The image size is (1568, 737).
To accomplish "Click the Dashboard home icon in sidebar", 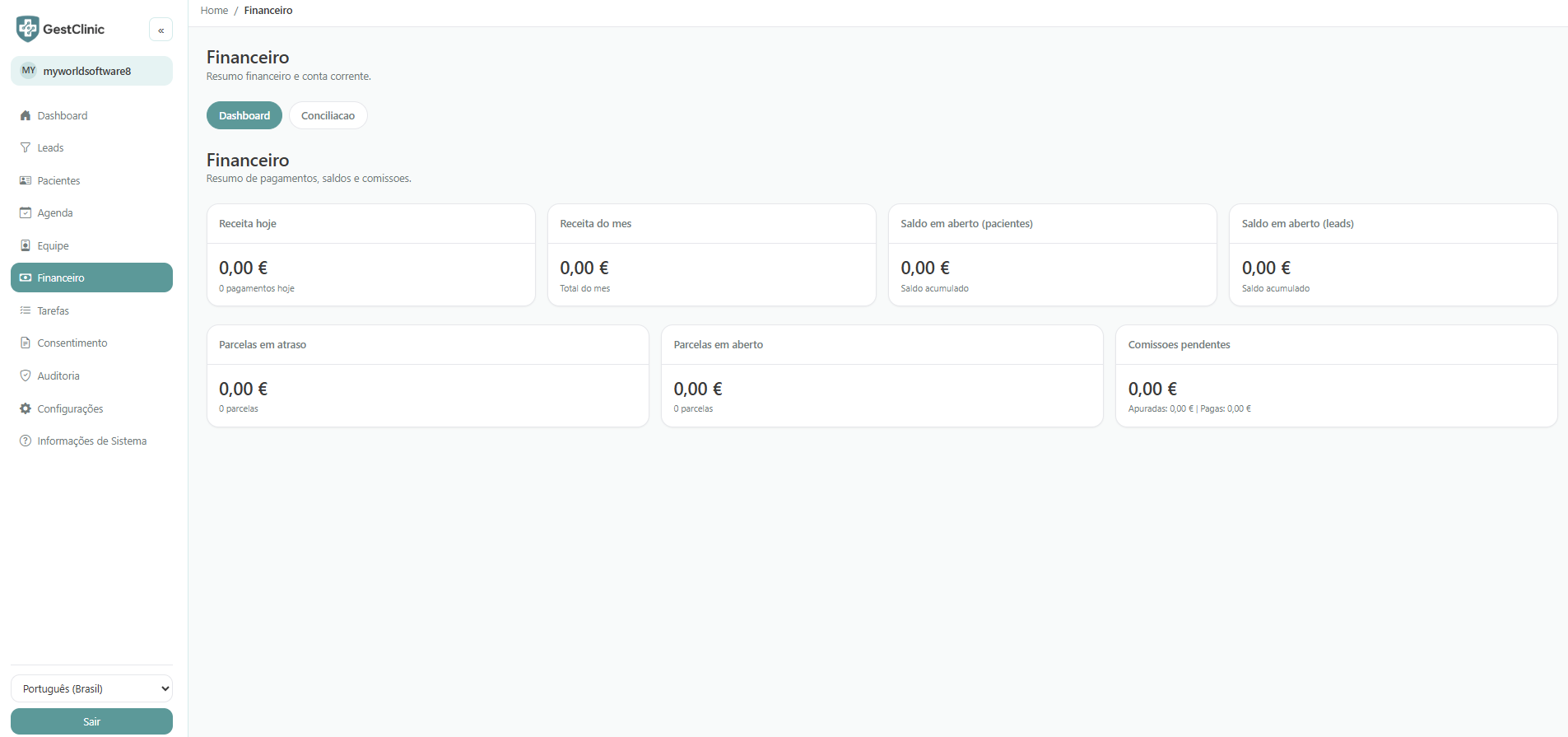I will (26, 116).
